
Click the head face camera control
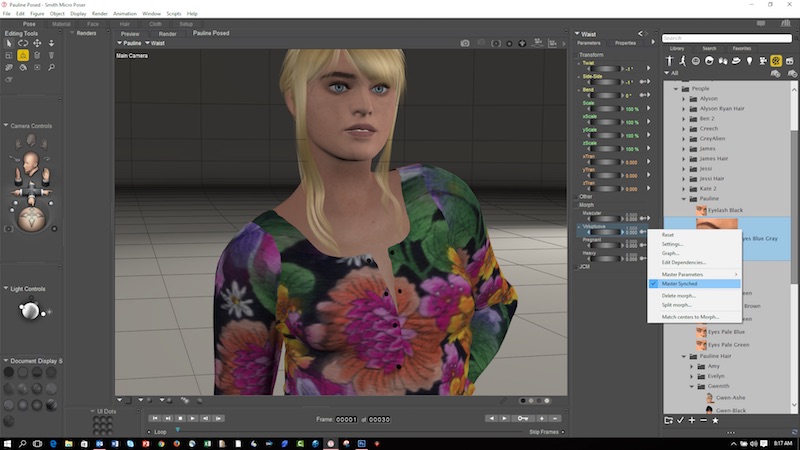coord(31,163)
